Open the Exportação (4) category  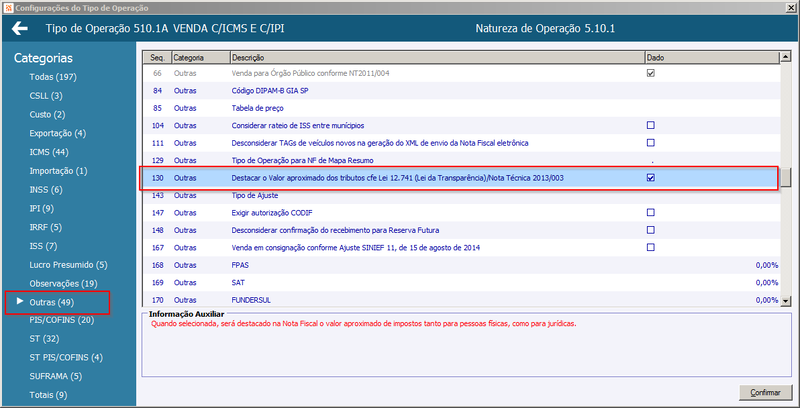pyautogui.click(x=58, y=134)
